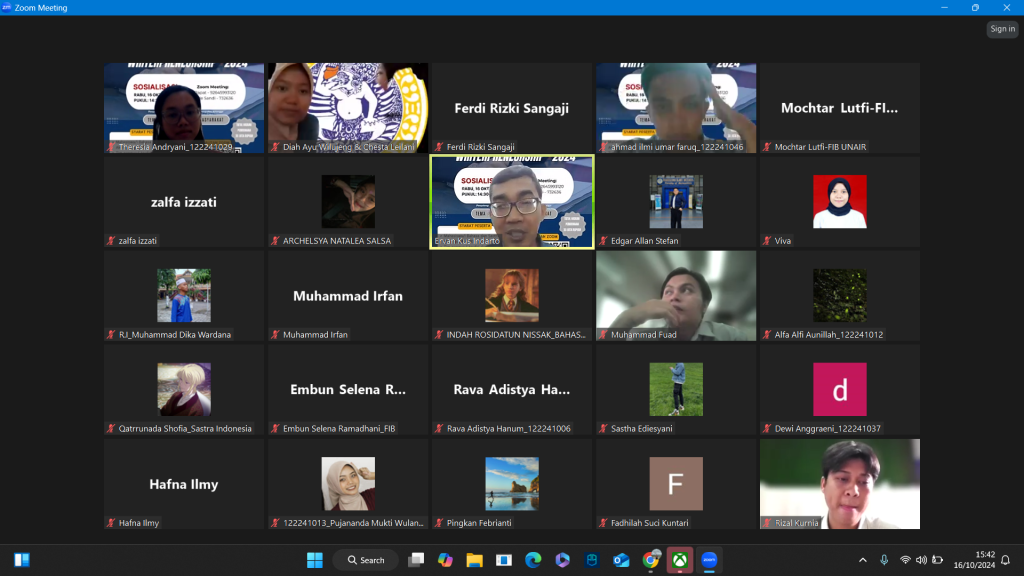
Task: Click the taskbar Search box
Action: 365,560
